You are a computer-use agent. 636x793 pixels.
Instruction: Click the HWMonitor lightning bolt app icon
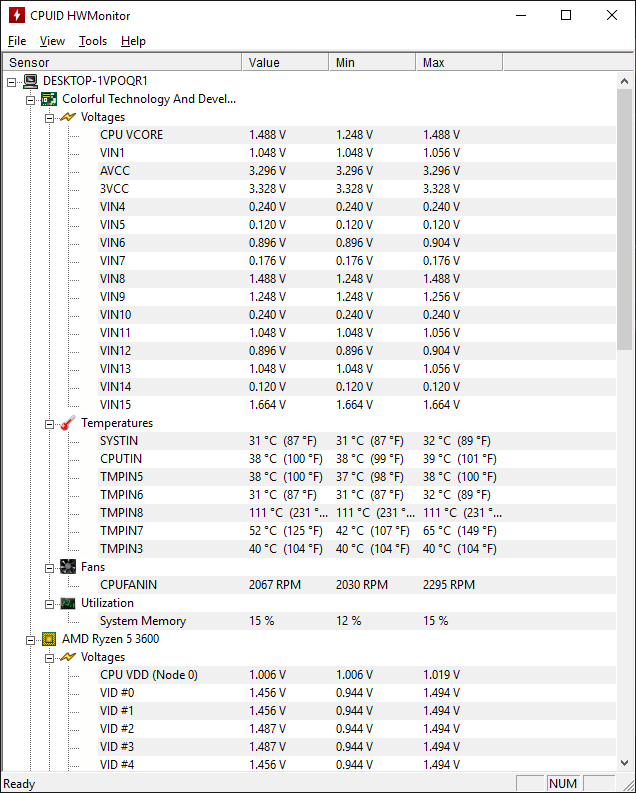tap(17, 15)
